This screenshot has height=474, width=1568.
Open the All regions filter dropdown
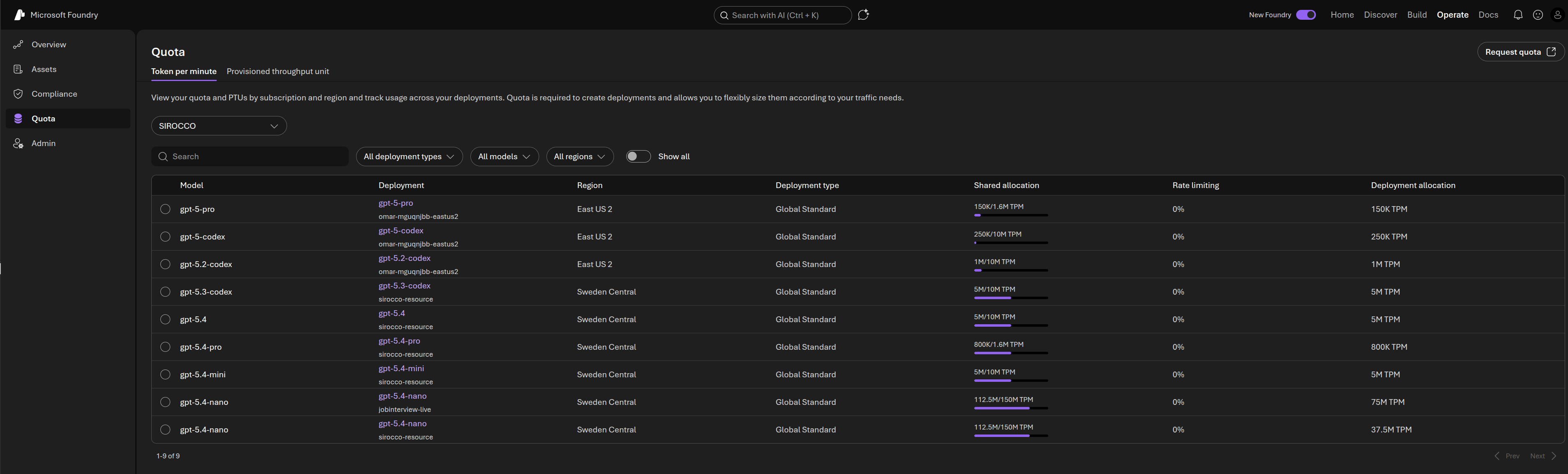pyautogui.click(x=579, y=157)
